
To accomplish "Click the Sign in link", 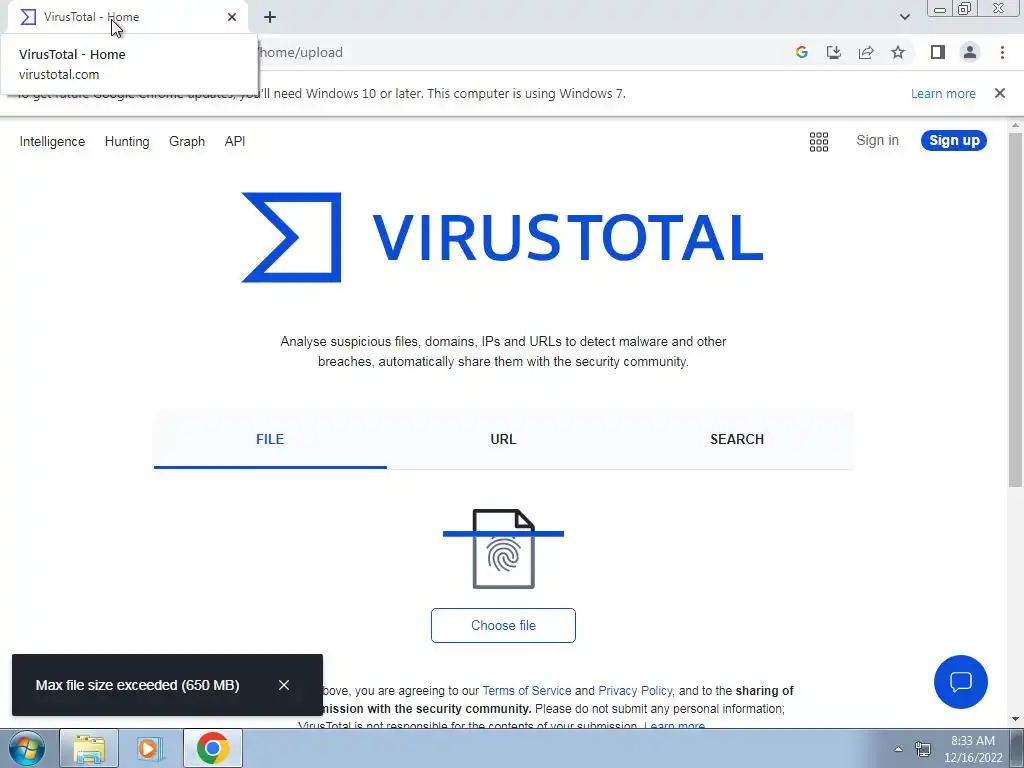I will pos(877,140).
